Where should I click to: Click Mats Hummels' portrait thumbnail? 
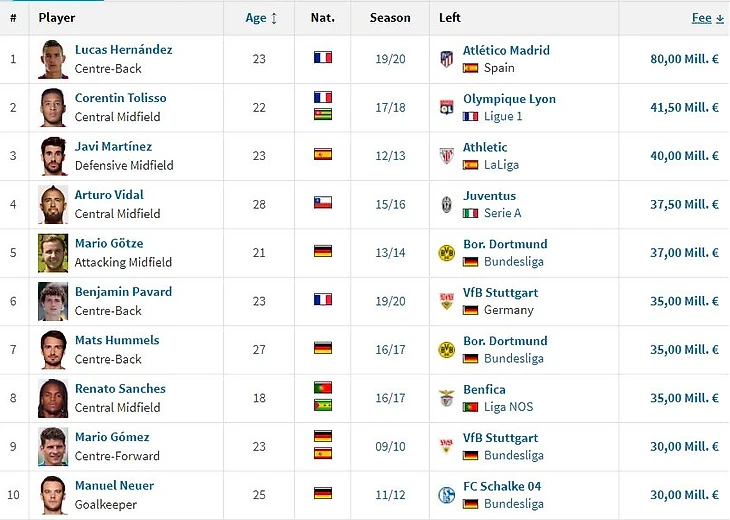click(x=53, y=350)
